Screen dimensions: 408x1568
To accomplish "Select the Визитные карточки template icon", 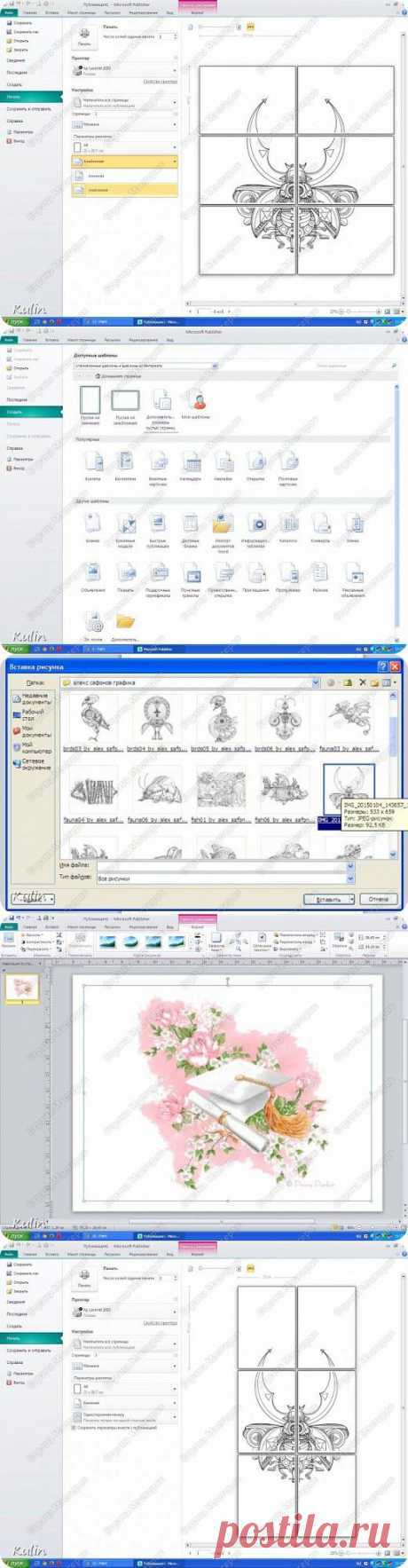I will click(158, 467).
